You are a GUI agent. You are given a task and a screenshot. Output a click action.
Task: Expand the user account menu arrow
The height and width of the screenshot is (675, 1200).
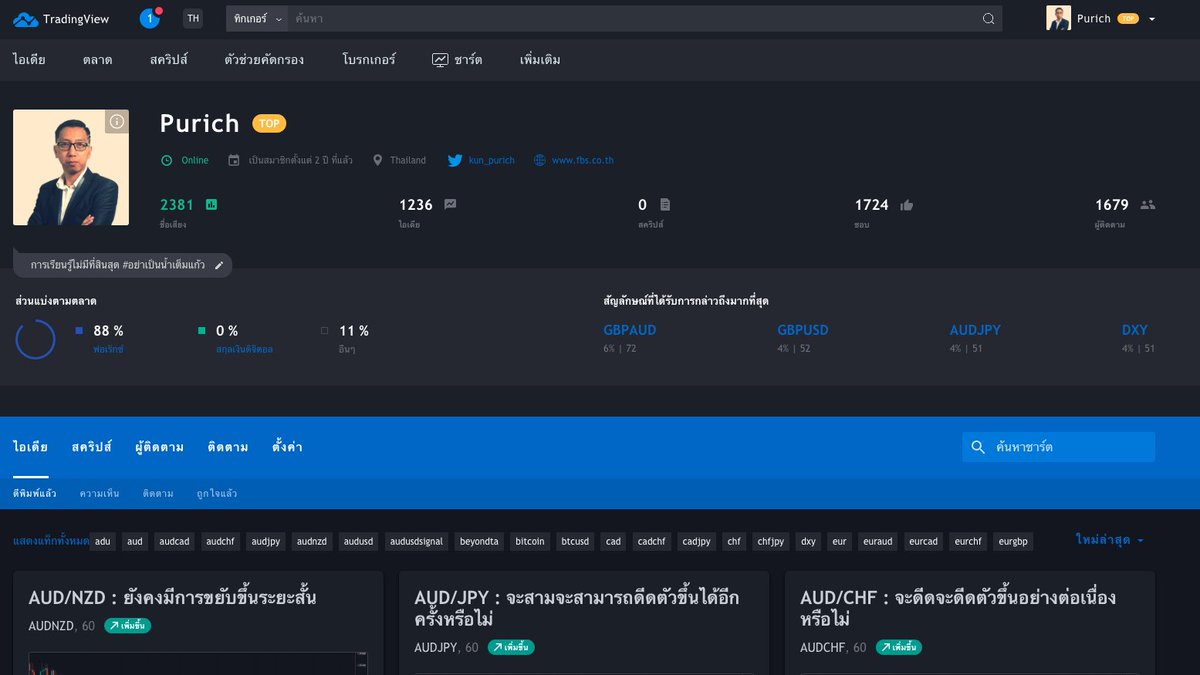point(1152,19)
